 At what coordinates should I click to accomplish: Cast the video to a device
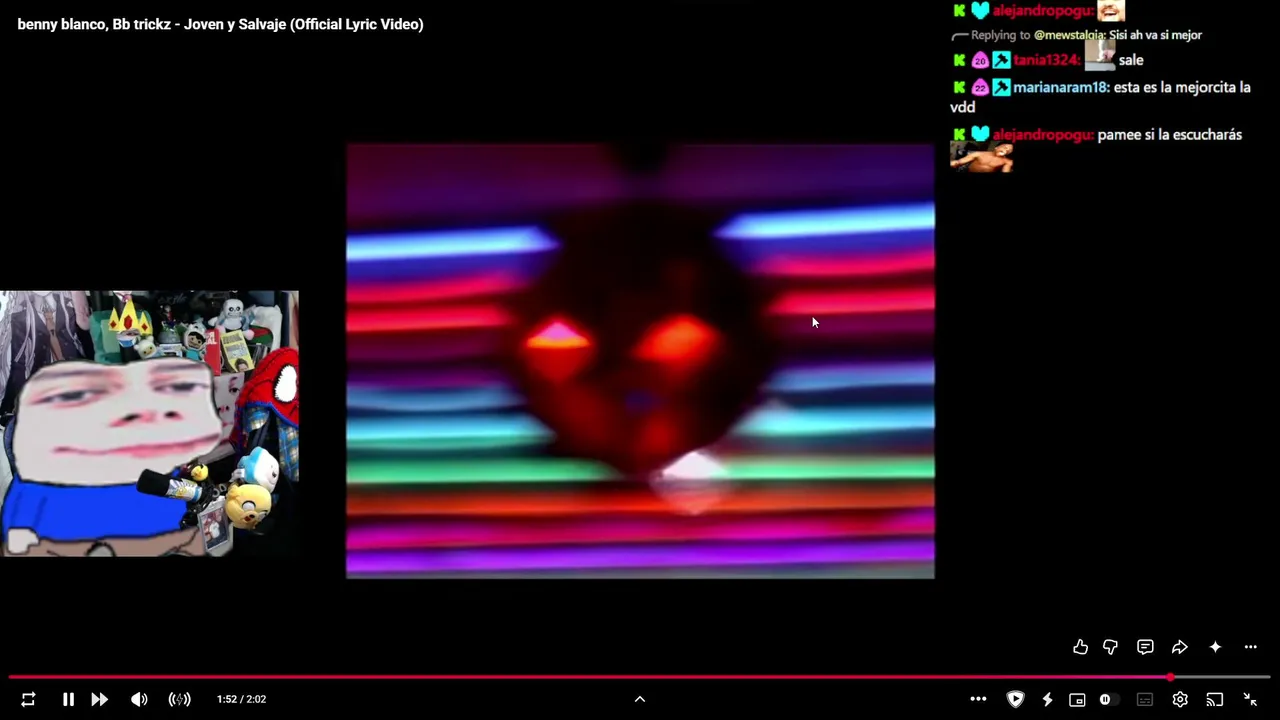[1215, 699]
